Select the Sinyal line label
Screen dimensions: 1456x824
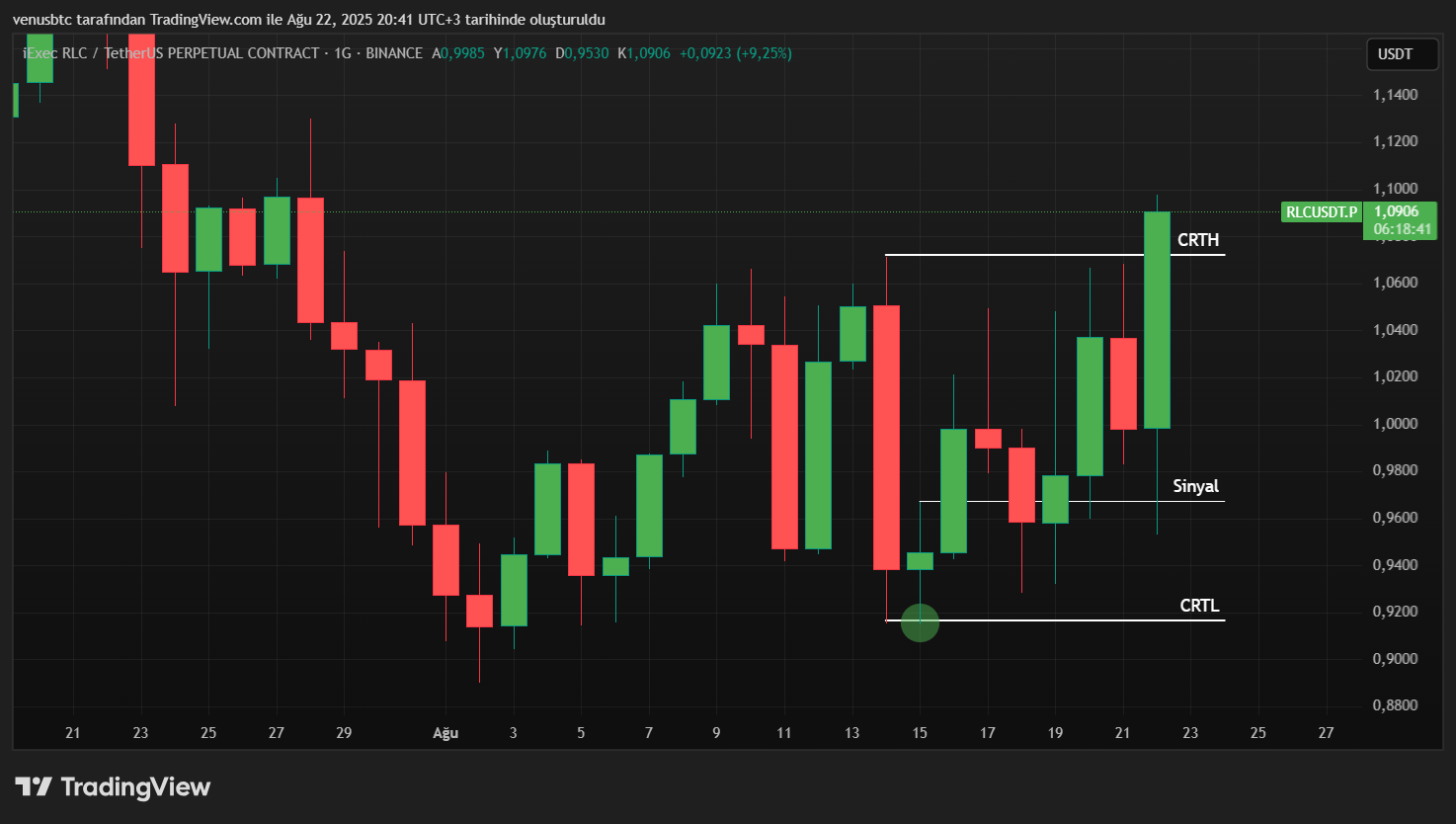(x=1195, y=486)
